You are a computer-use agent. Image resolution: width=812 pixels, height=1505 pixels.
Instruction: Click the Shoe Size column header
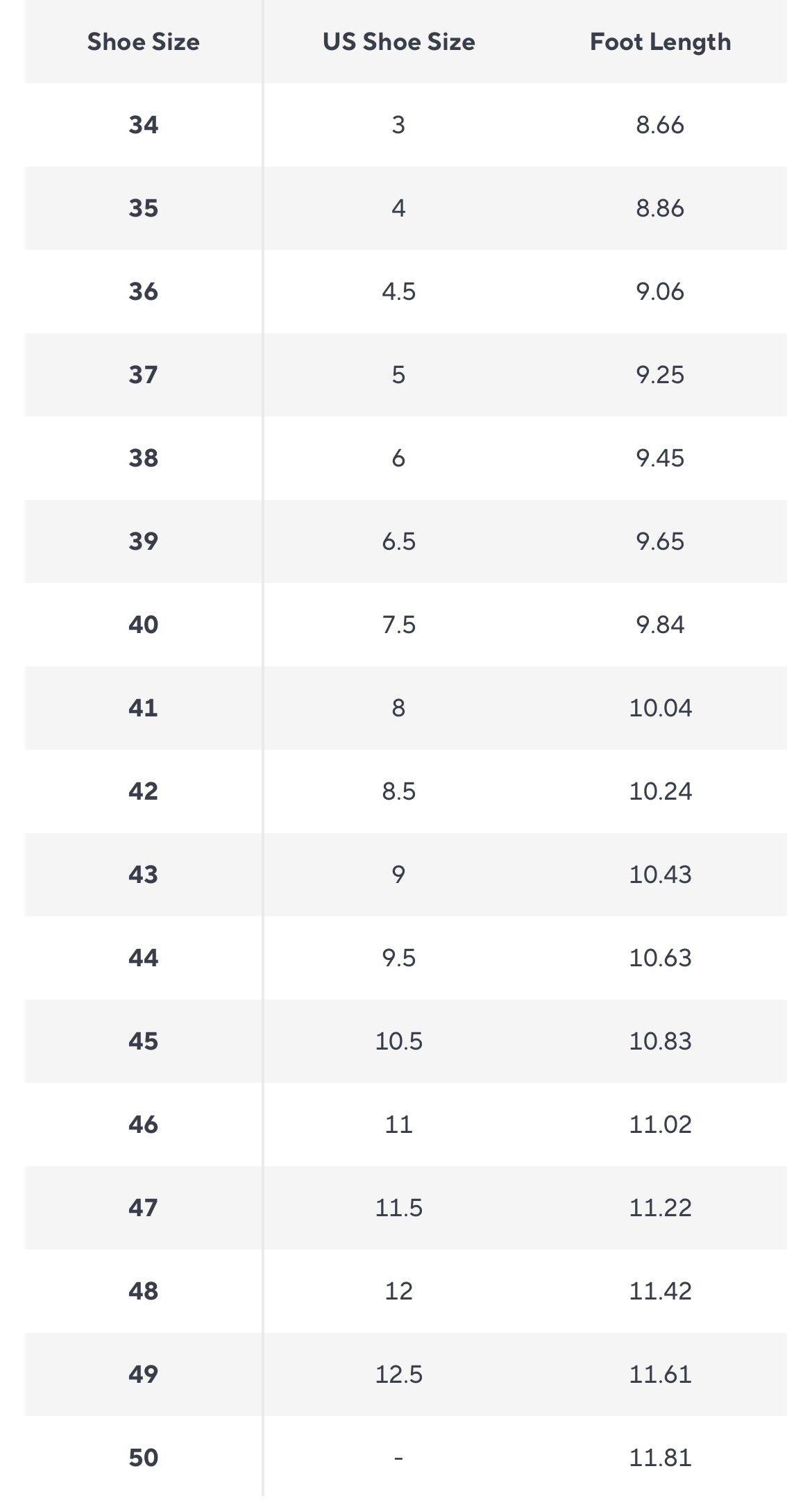click(143, 42)
